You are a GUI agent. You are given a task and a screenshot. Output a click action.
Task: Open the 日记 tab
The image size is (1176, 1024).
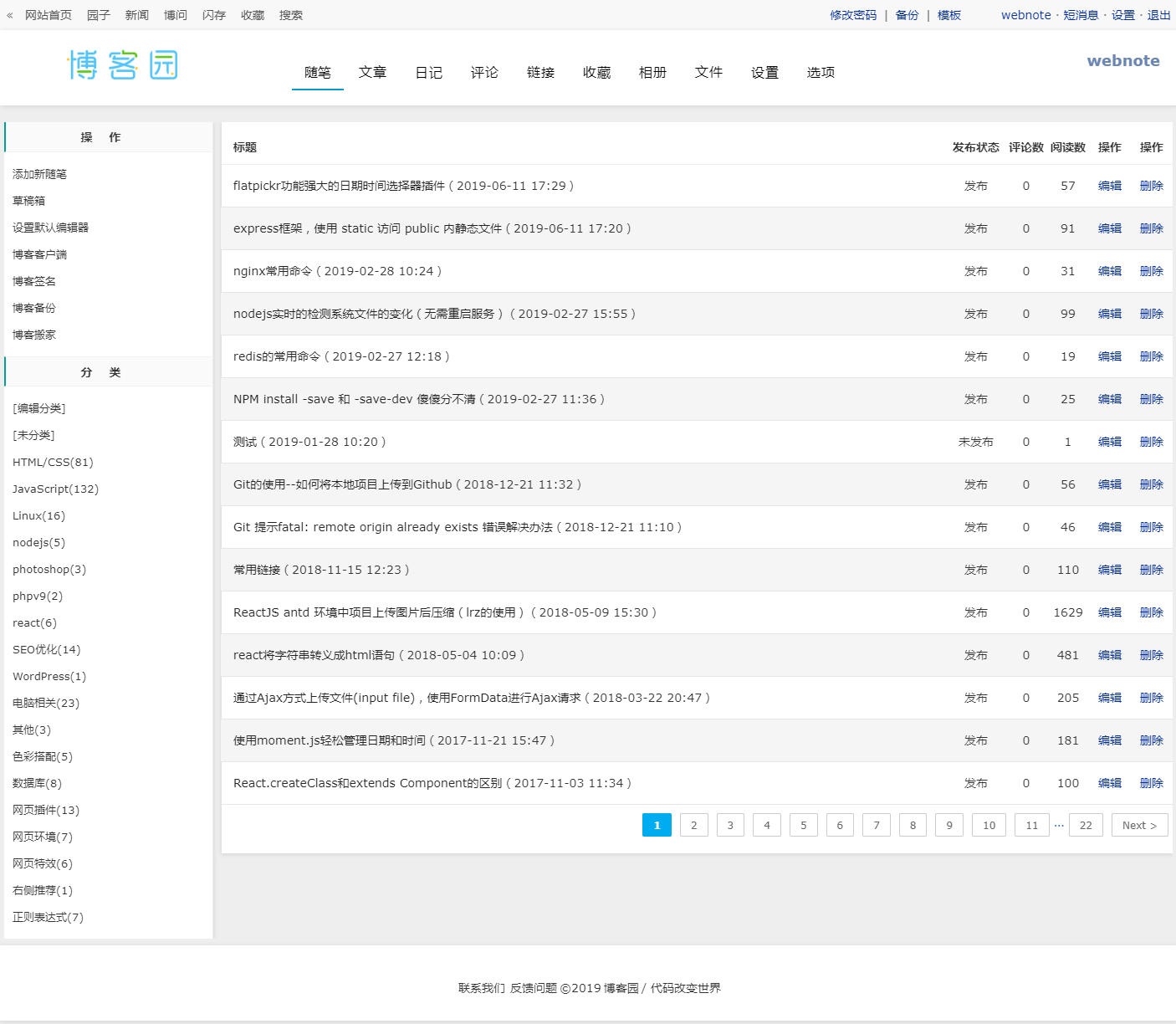(x=429, y=73)
